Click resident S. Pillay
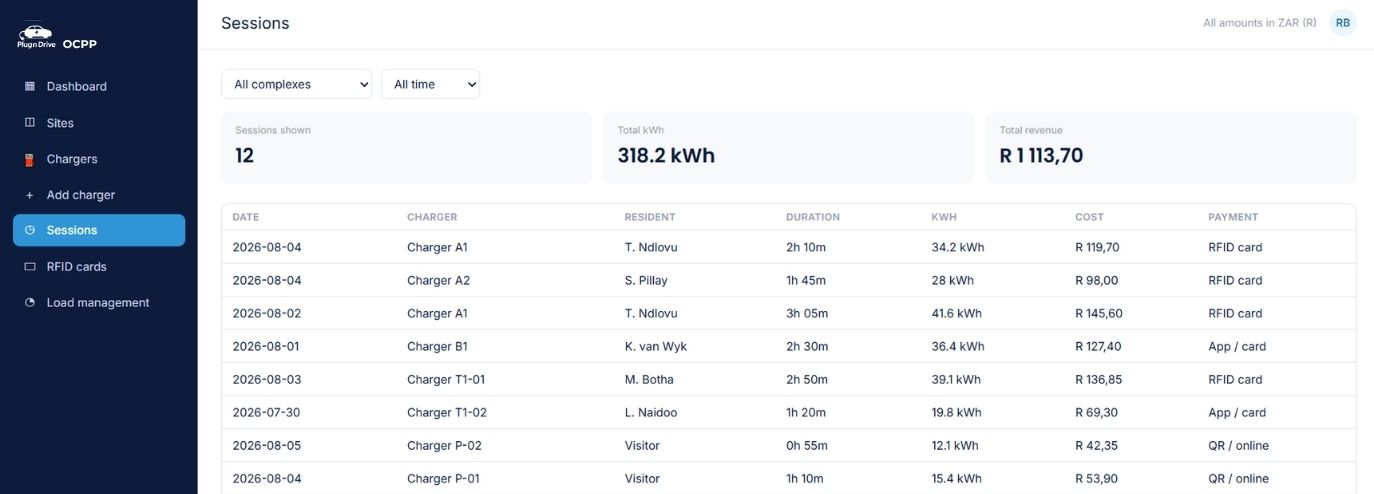The width and height of the screenshot is (1374, 494). coord(646,280)
